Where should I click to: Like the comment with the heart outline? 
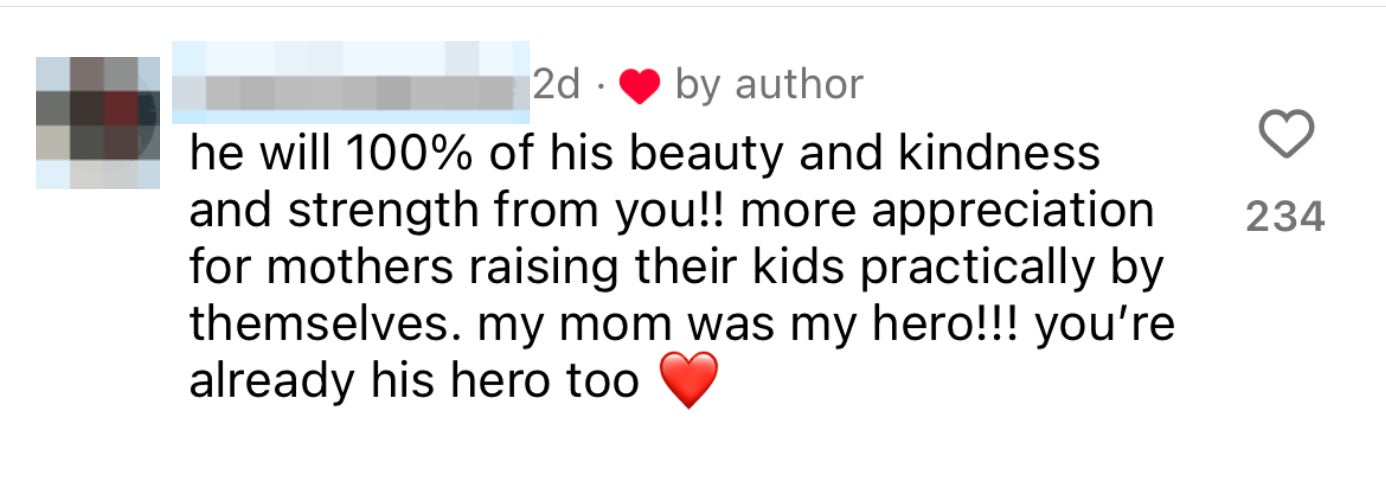pos(1285,136)
